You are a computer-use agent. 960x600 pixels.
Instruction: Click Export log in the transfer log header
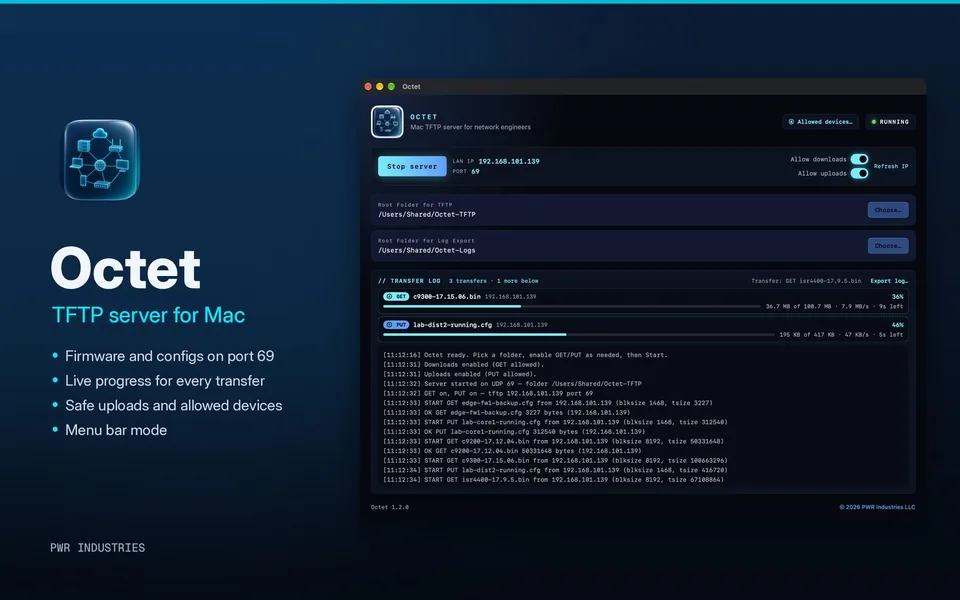pos(889,281)
